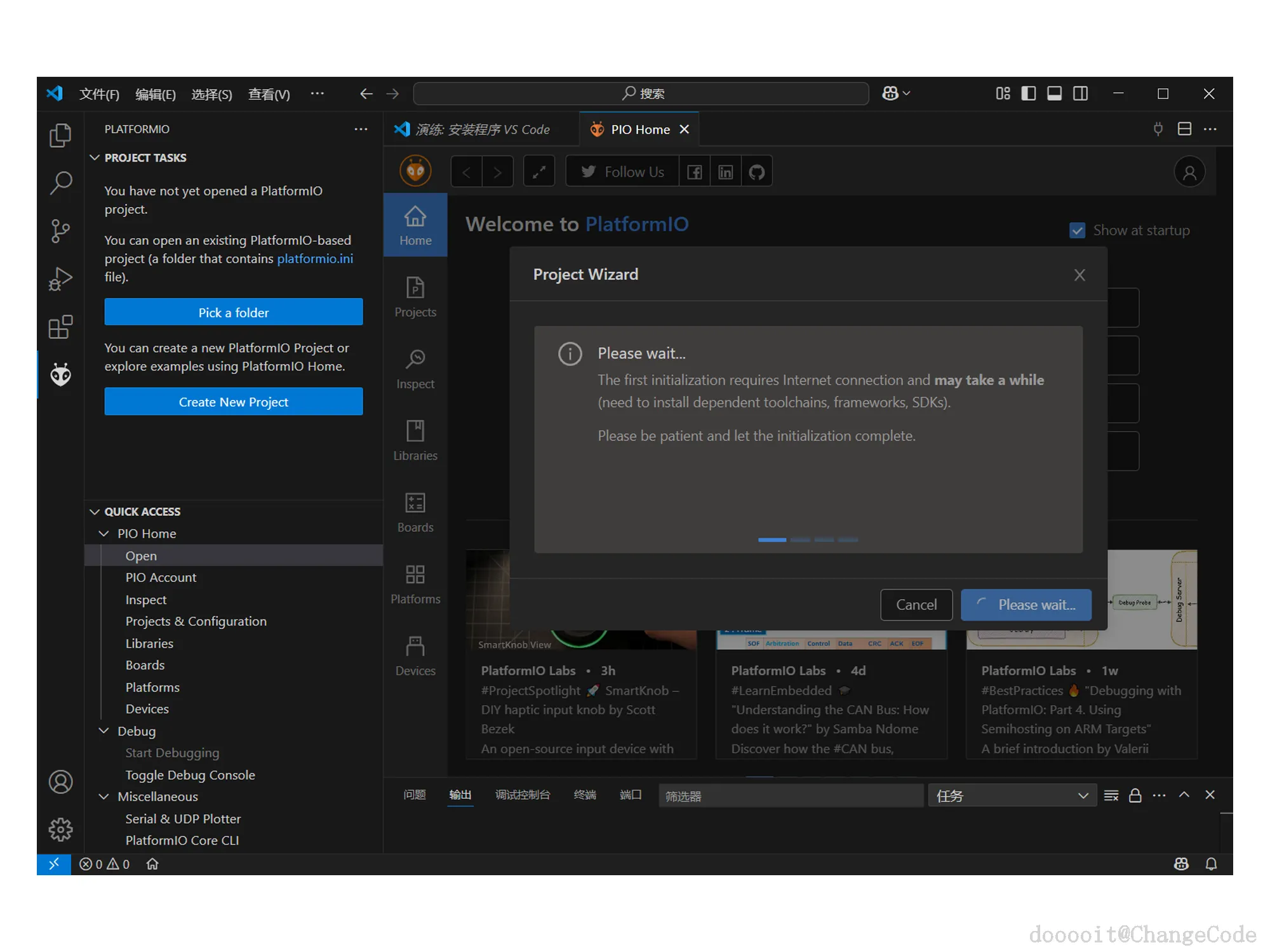Switch to the 终端 panel tab
The height and width of the screenshot is (952, 1270).
tap(584, 795)
